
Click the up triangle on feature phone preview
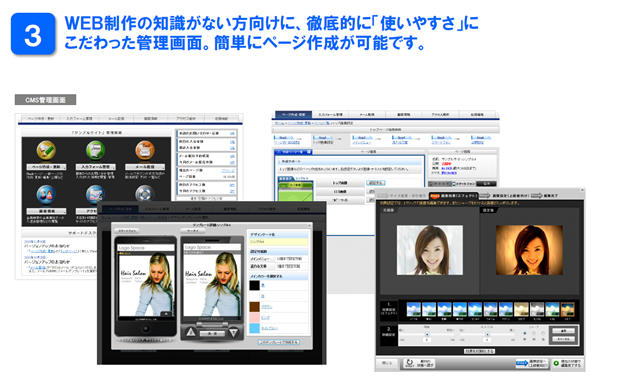point(191,332)
